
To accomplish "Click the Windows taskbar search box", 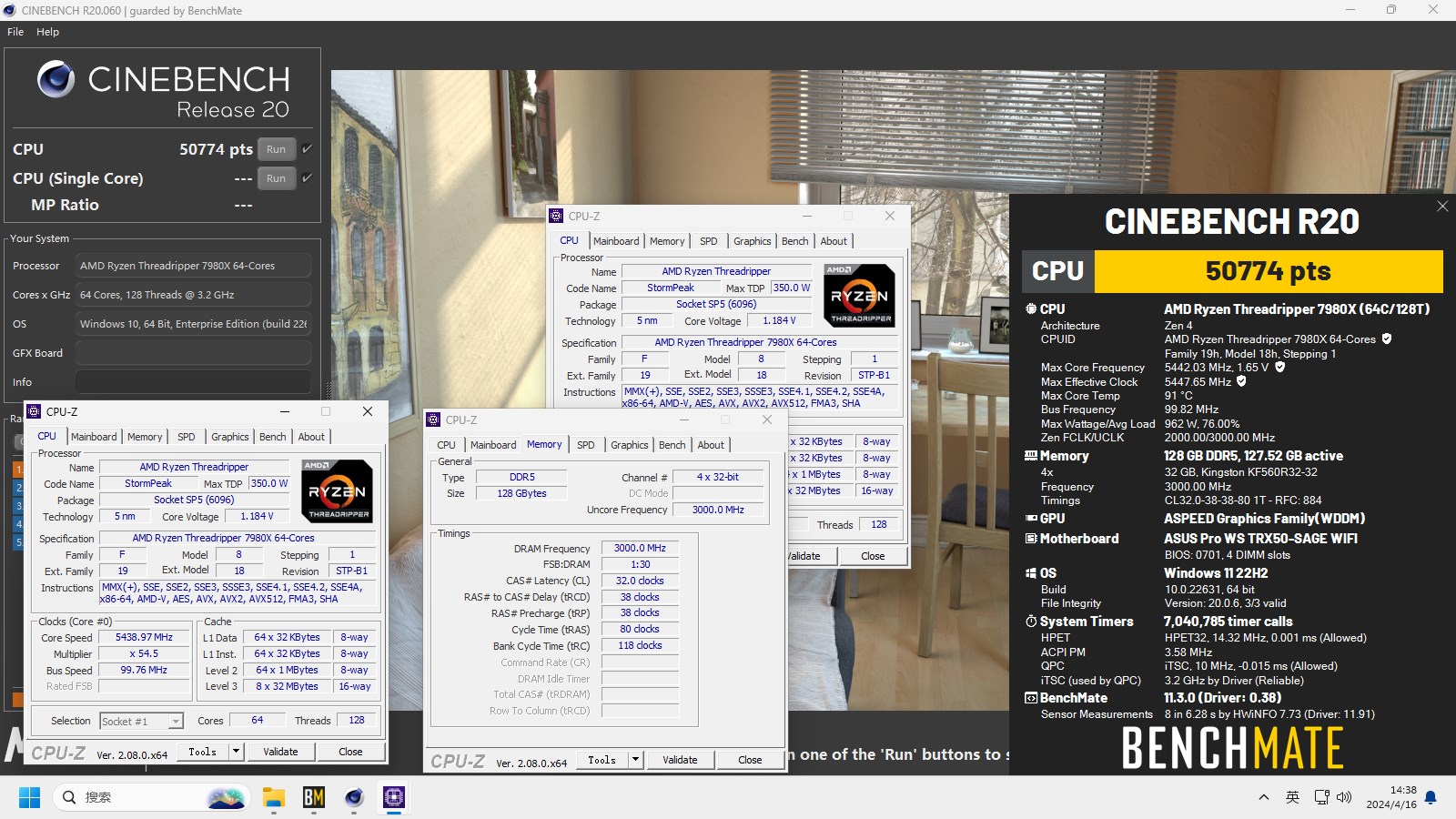I will [x=152, y=797].
